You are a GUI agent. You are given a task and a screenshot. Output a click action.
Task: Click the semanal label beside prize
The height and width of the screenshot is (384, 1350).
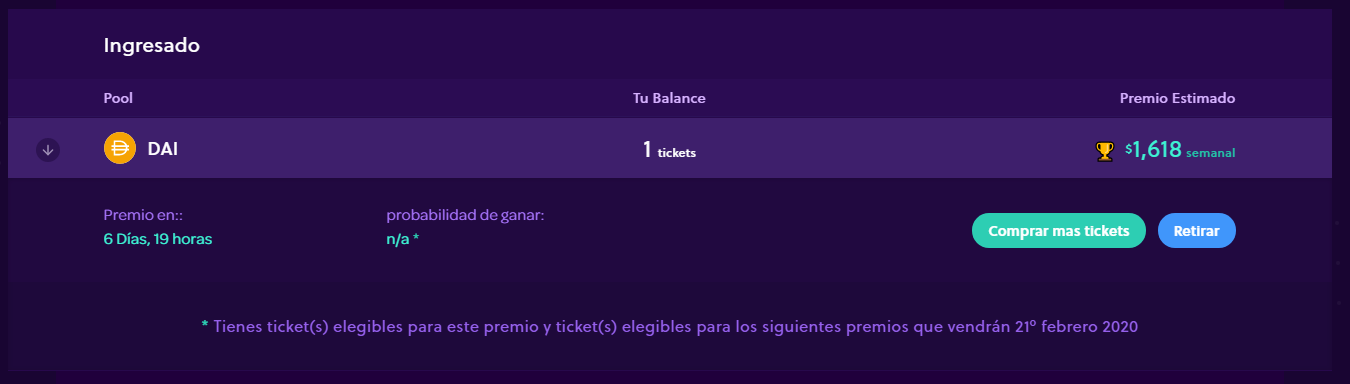point(1211,153)
